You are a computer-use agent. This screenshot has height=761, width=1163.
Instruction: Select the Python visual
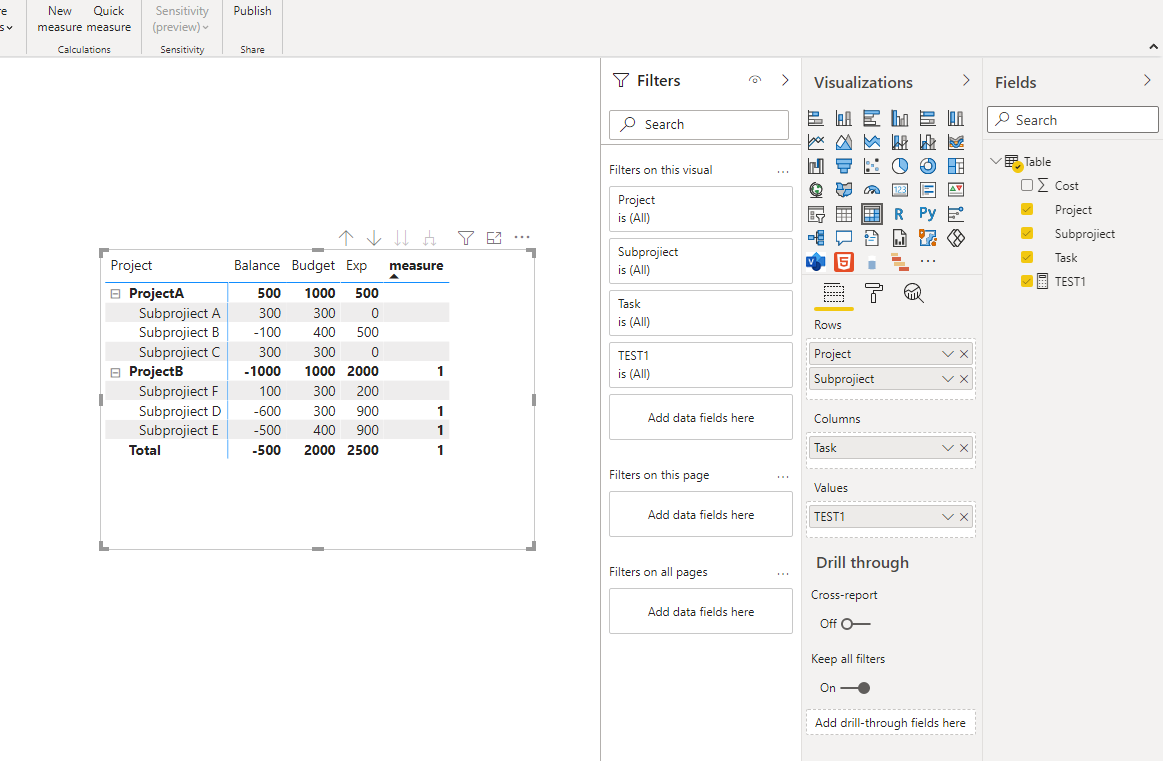928,214
